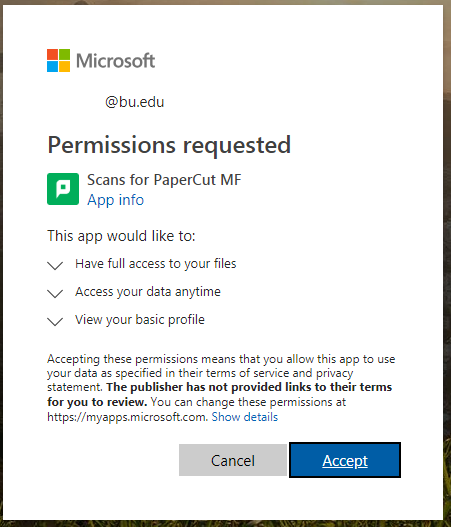Click the Microsoft four-color logo
The width and height of the screenshot is (451, 527).
(58, 60)
